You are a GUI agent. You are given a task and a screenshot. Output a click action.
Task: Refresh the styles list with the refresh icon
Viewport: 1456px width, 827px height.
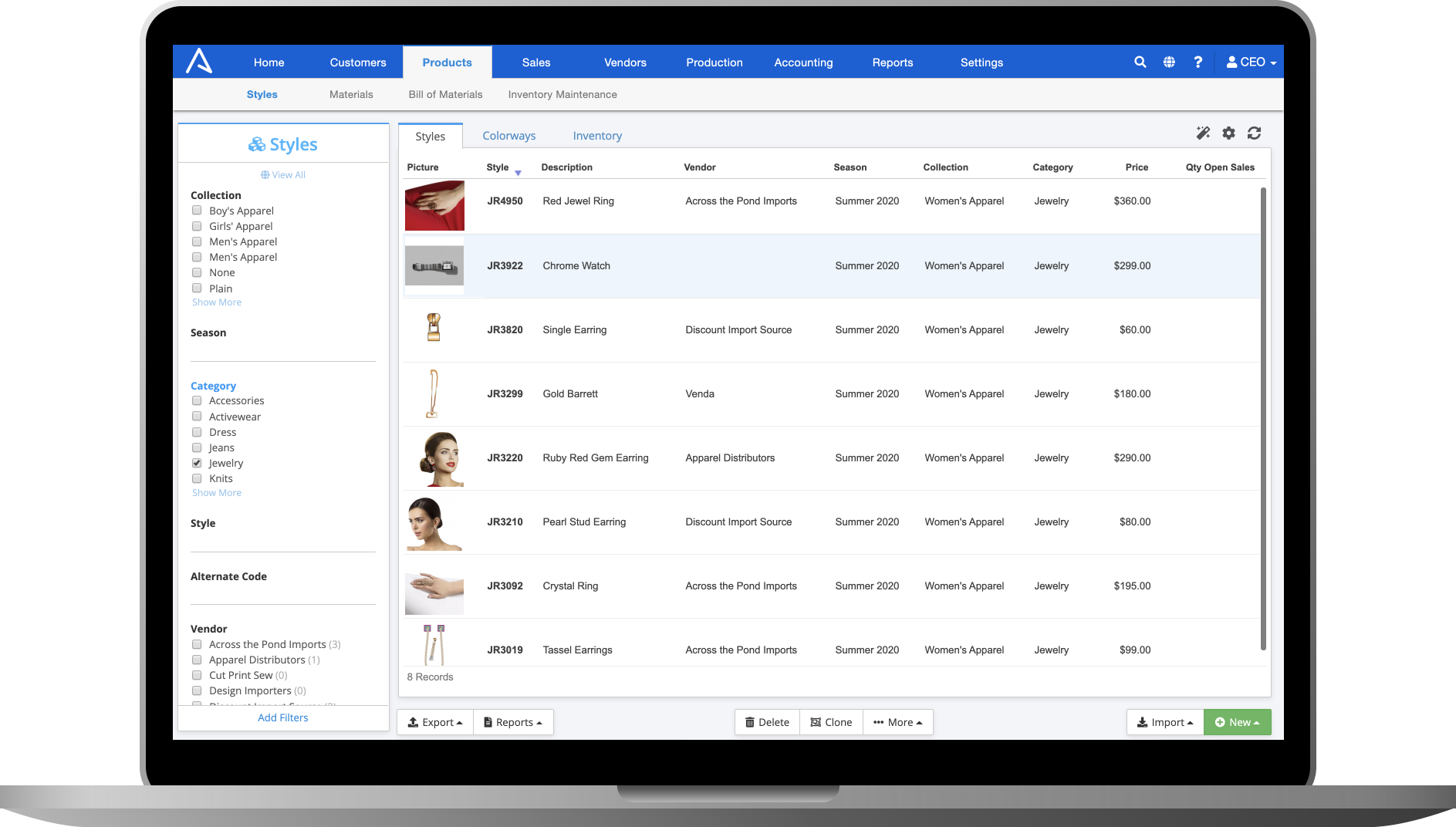pyautogui.click(x=1255, y=133)
